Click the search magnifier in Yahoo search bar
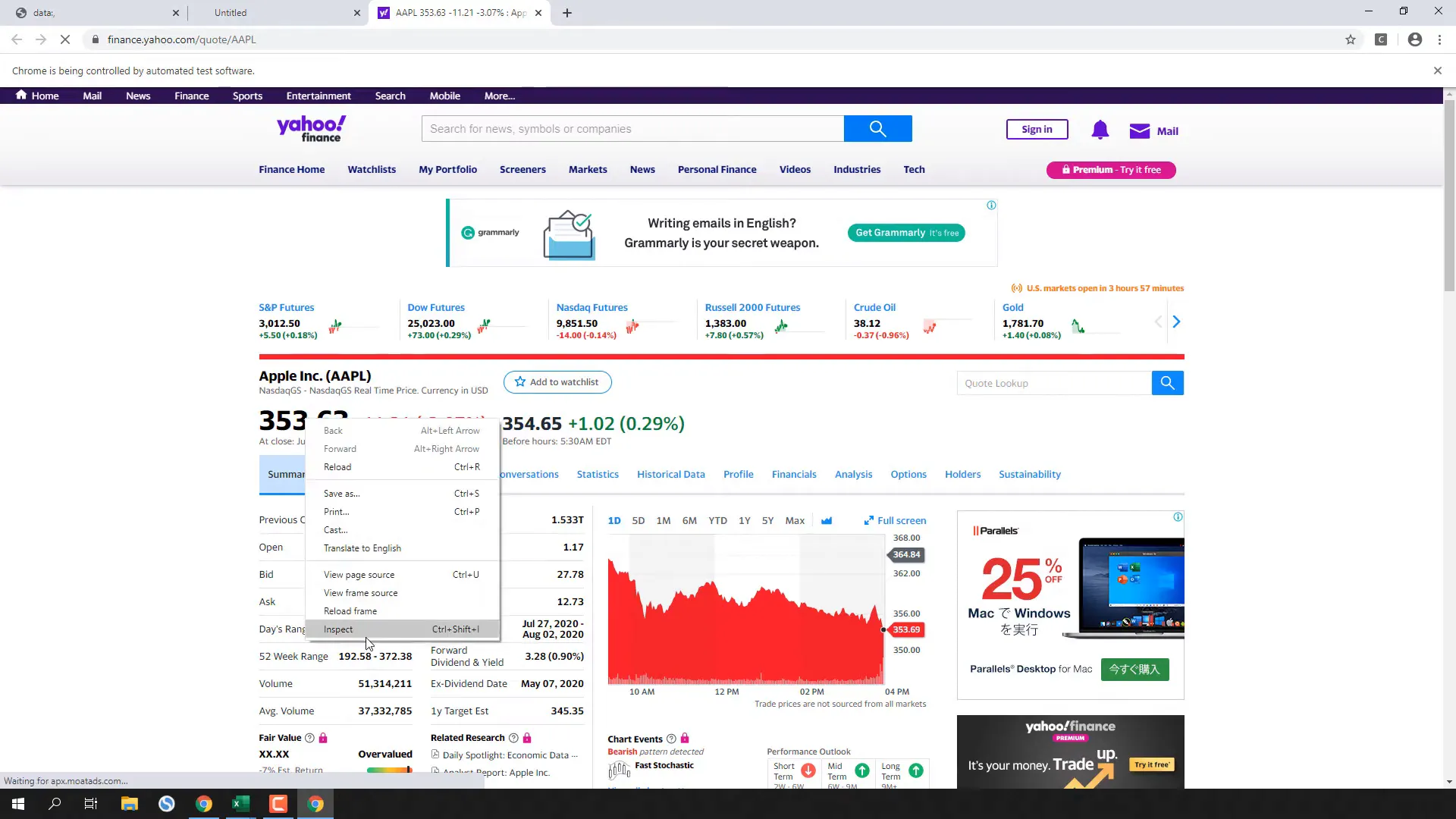The width and height of the screenshot is (1456, 819). click(x=877, y=128)
